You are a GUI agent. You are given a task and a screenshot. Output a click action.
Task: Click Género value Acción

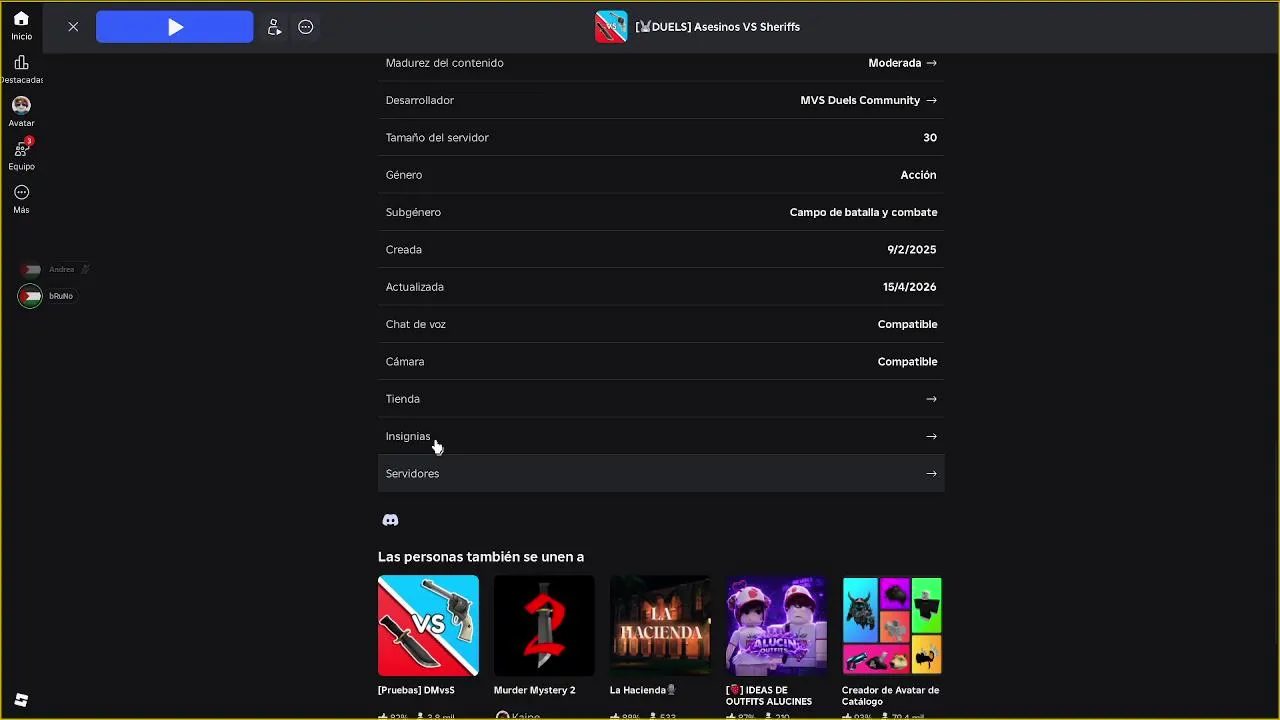(x=918, y=175)
